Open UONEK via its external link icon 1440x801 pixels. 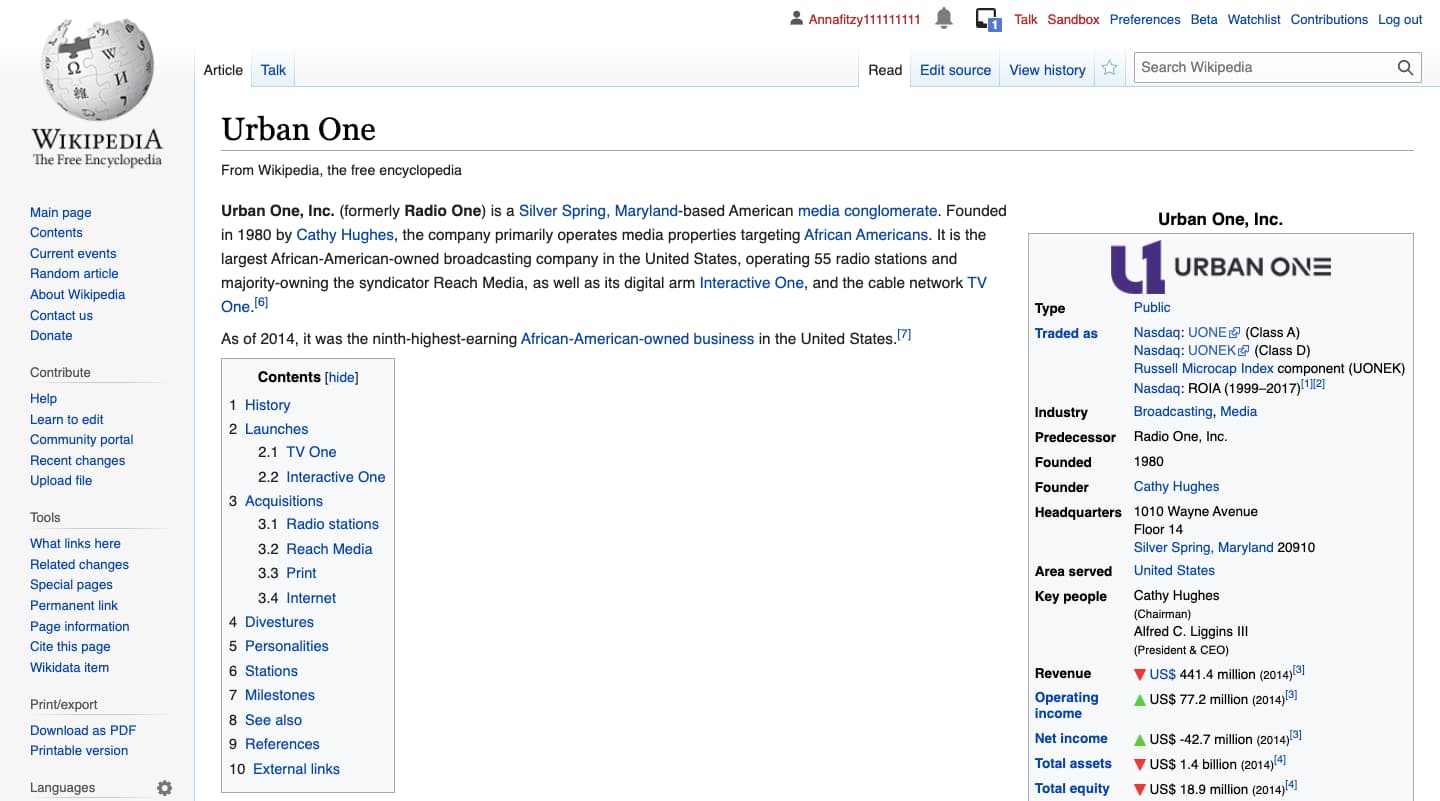[x=1243, y=350]
